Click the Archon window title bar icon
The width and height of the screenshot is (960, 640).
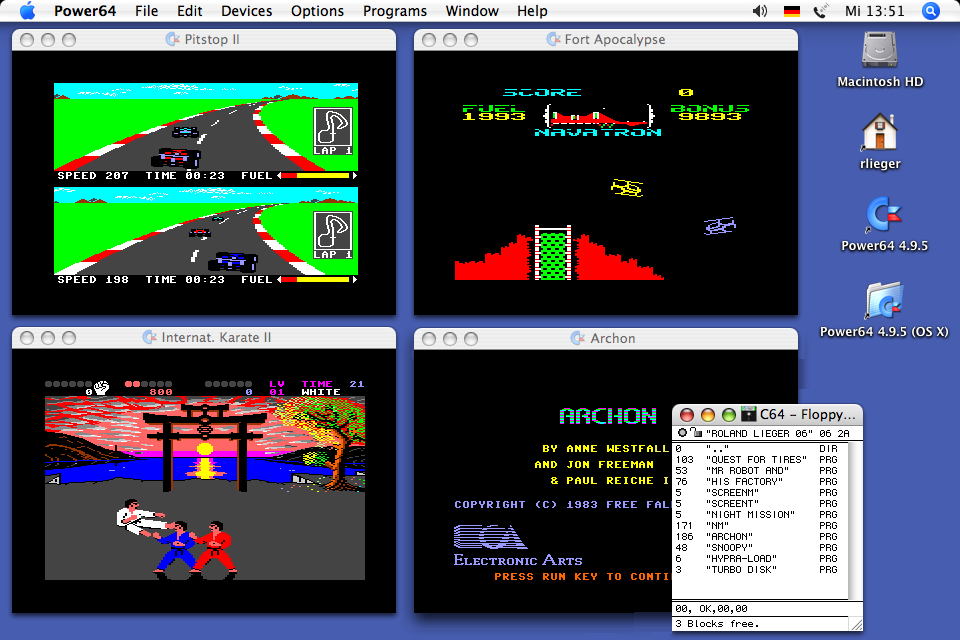pos(578,338)
